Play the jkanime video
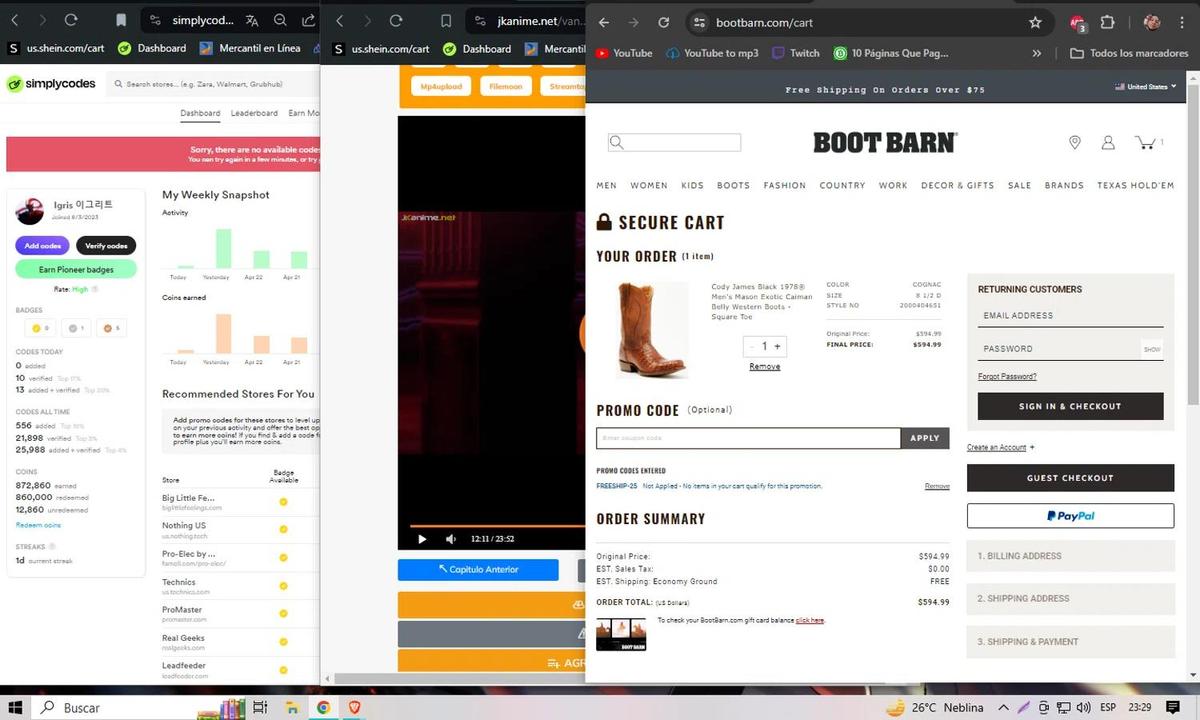Viewport: 1200px width, 720px height. 421,539
